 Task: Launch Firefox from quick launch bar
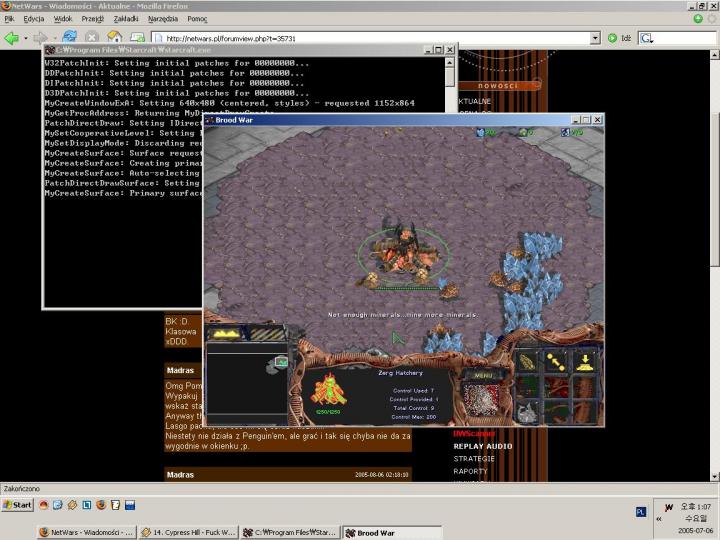101,505
